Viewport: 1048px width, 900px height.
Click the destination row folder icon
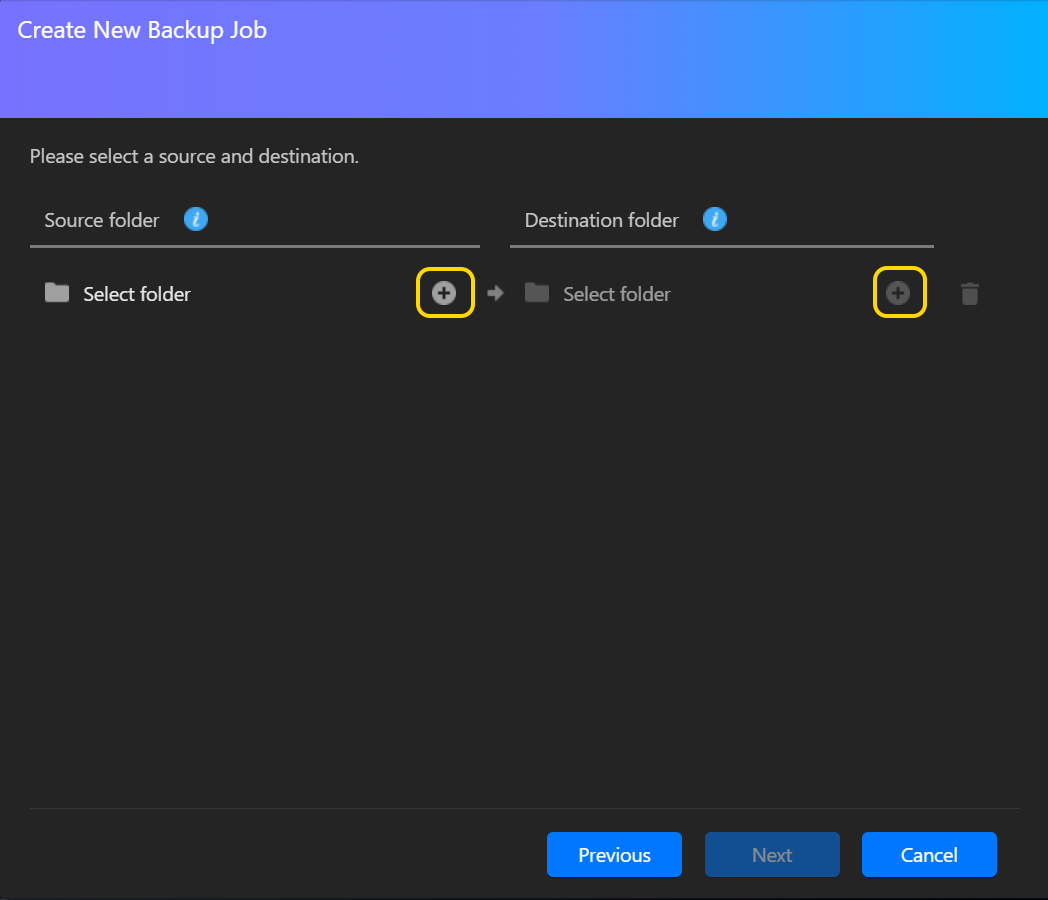(537, 293)
